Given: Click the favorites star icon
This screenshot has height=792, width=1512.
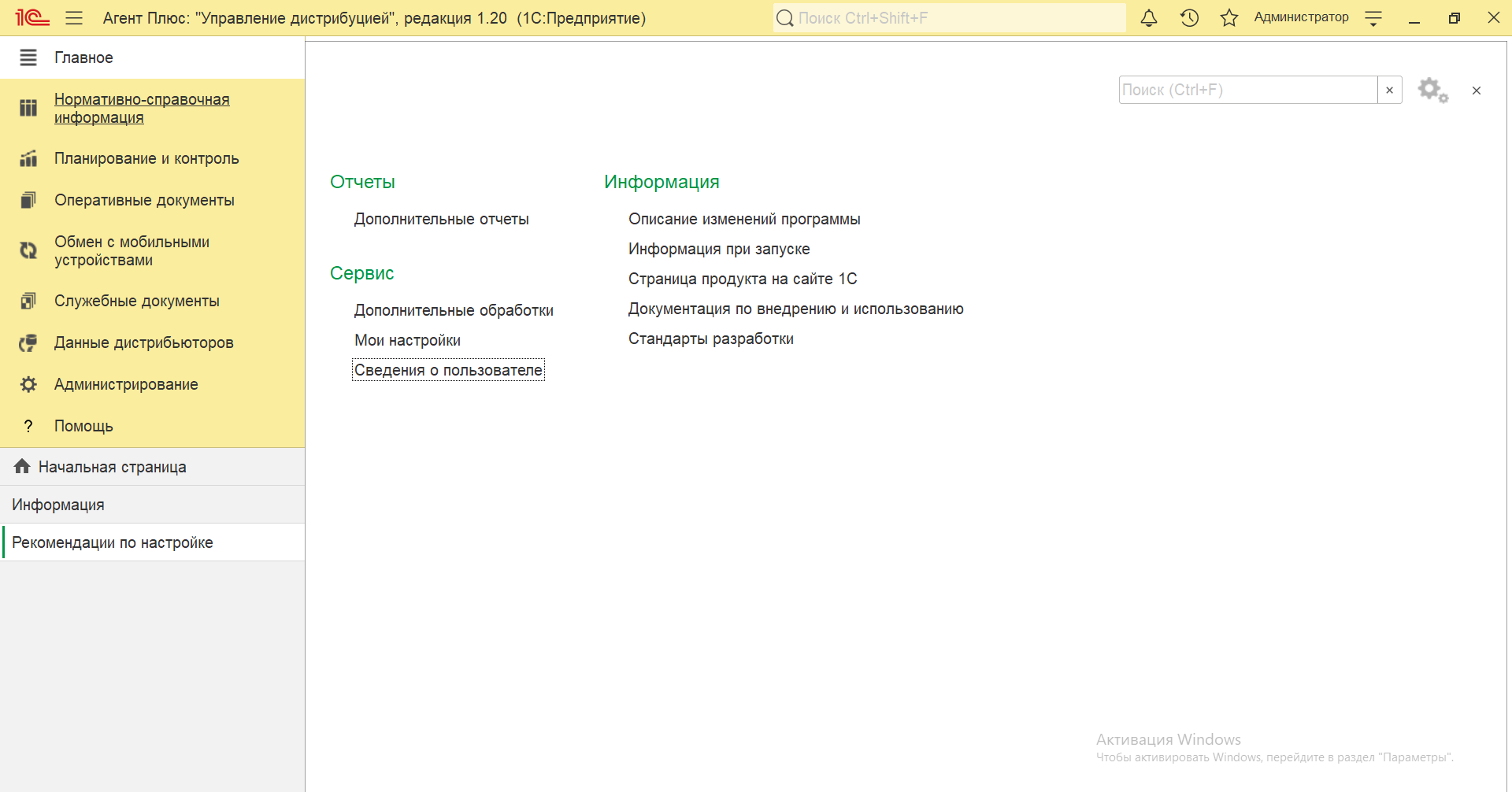Looking at the screenshot, I should (x=1228, y=18).
